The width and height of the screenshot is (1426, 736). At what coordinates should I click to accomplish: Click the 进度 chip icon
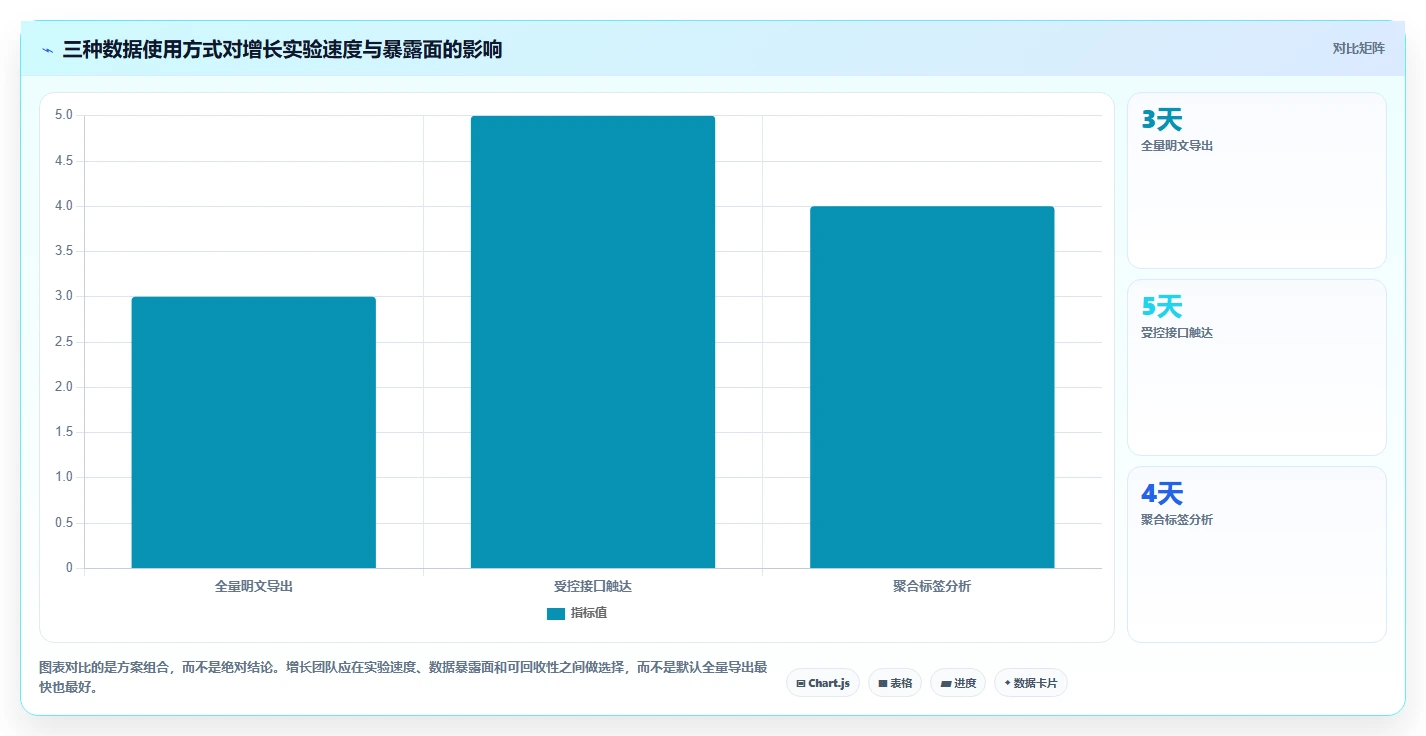pos(946,684)
